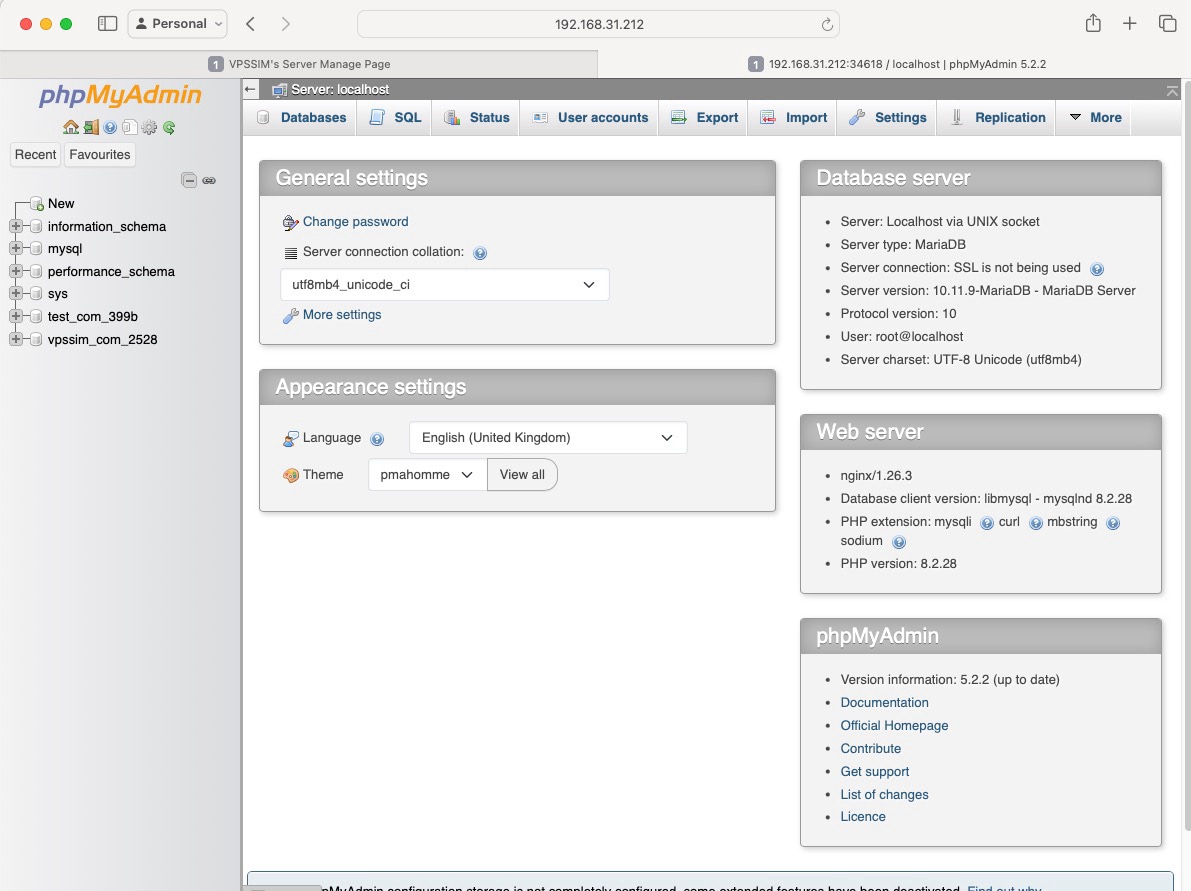The width and height of the screenshot is (1191, 891).
Task: Go back in Safari history
Action: (x=250, y=24)
